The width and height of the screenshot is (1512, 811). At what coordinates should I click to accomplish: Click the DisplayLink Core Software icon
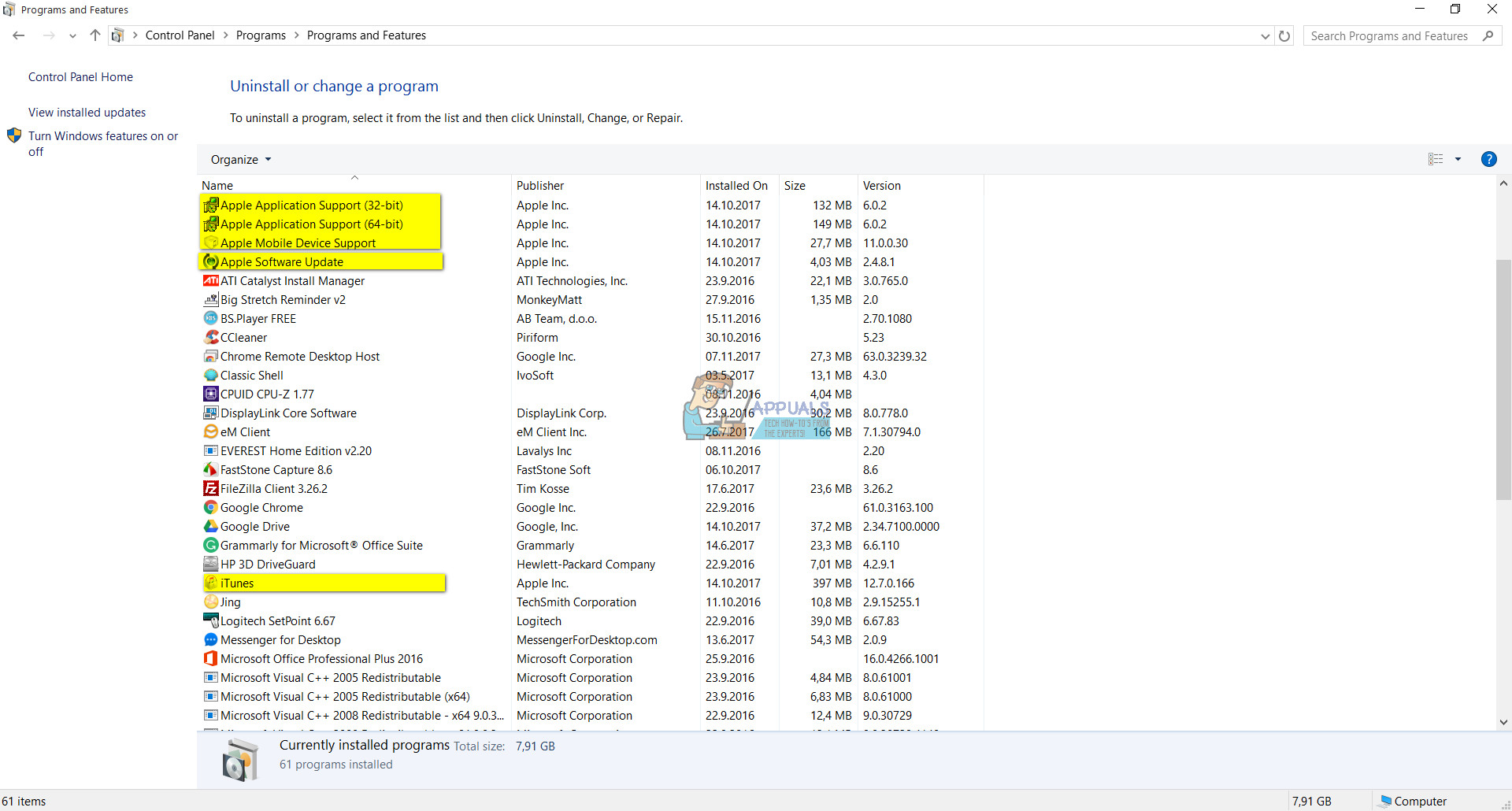click(211, 413)
